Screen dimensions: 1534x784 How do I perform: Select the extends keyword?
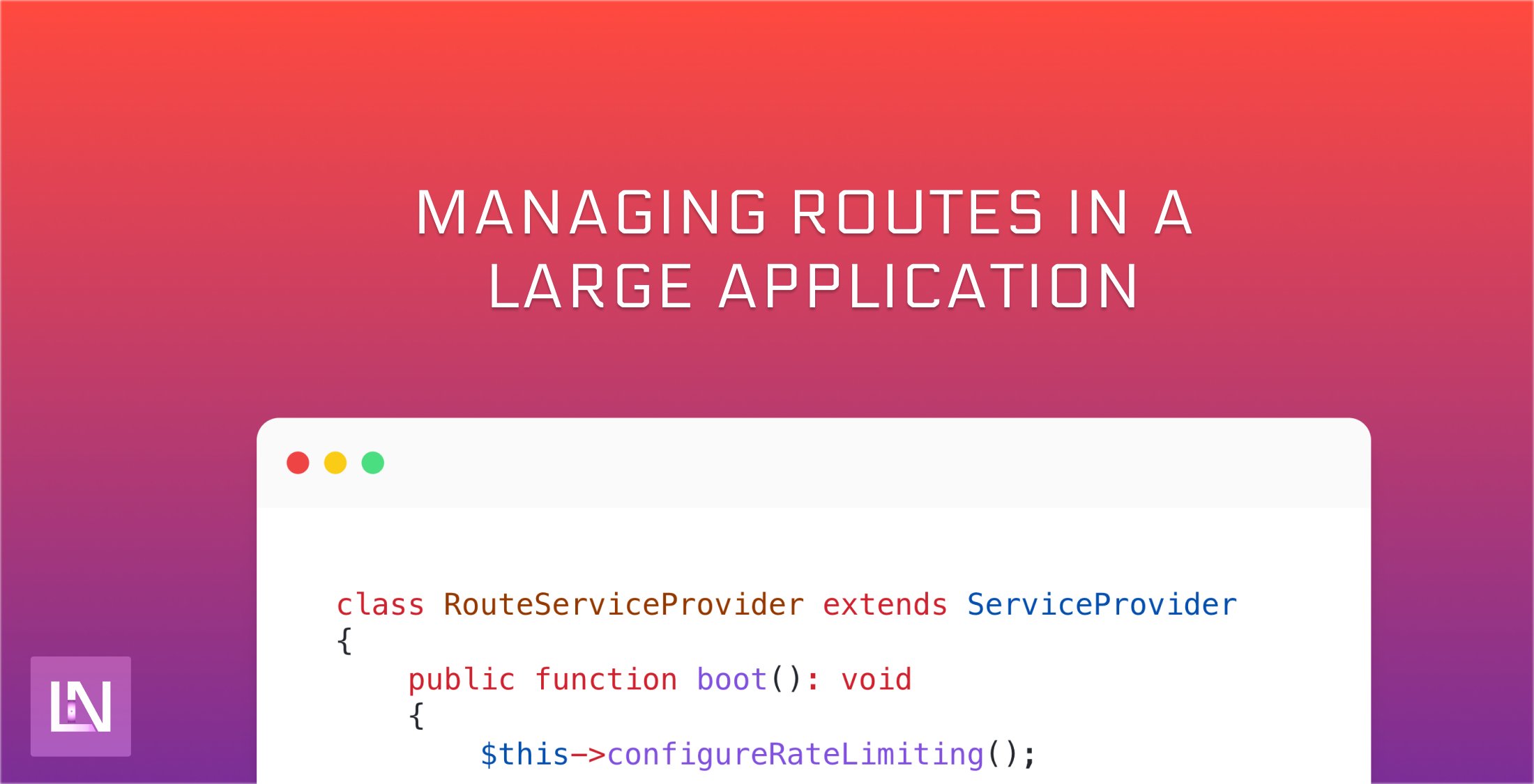pos(884,604)
